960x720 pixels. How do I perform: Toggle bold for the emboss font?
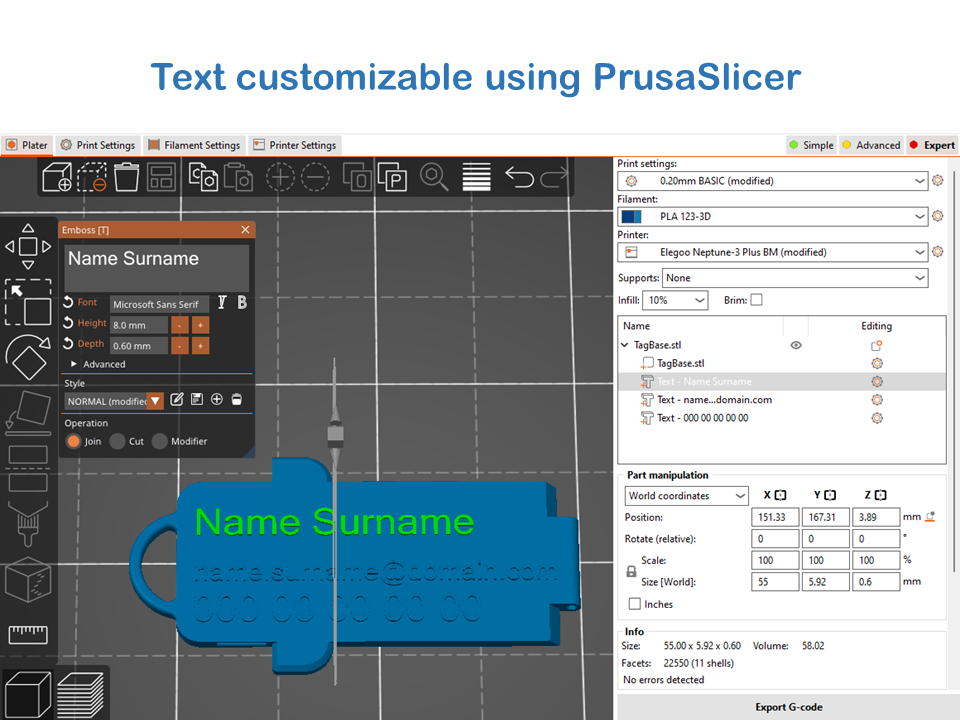[x=240, y=303]
